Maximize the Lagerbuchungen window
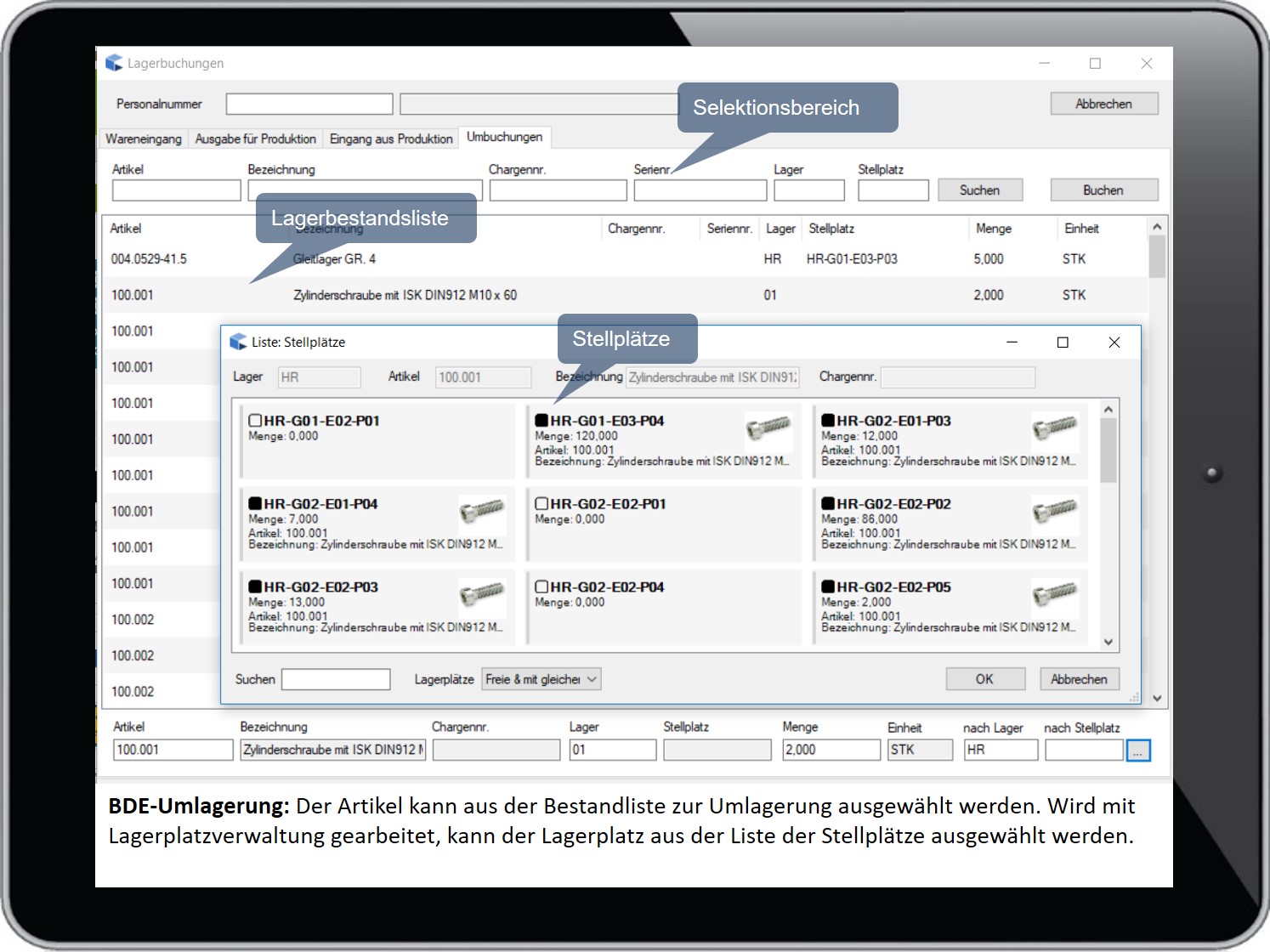 [1095, 63]
